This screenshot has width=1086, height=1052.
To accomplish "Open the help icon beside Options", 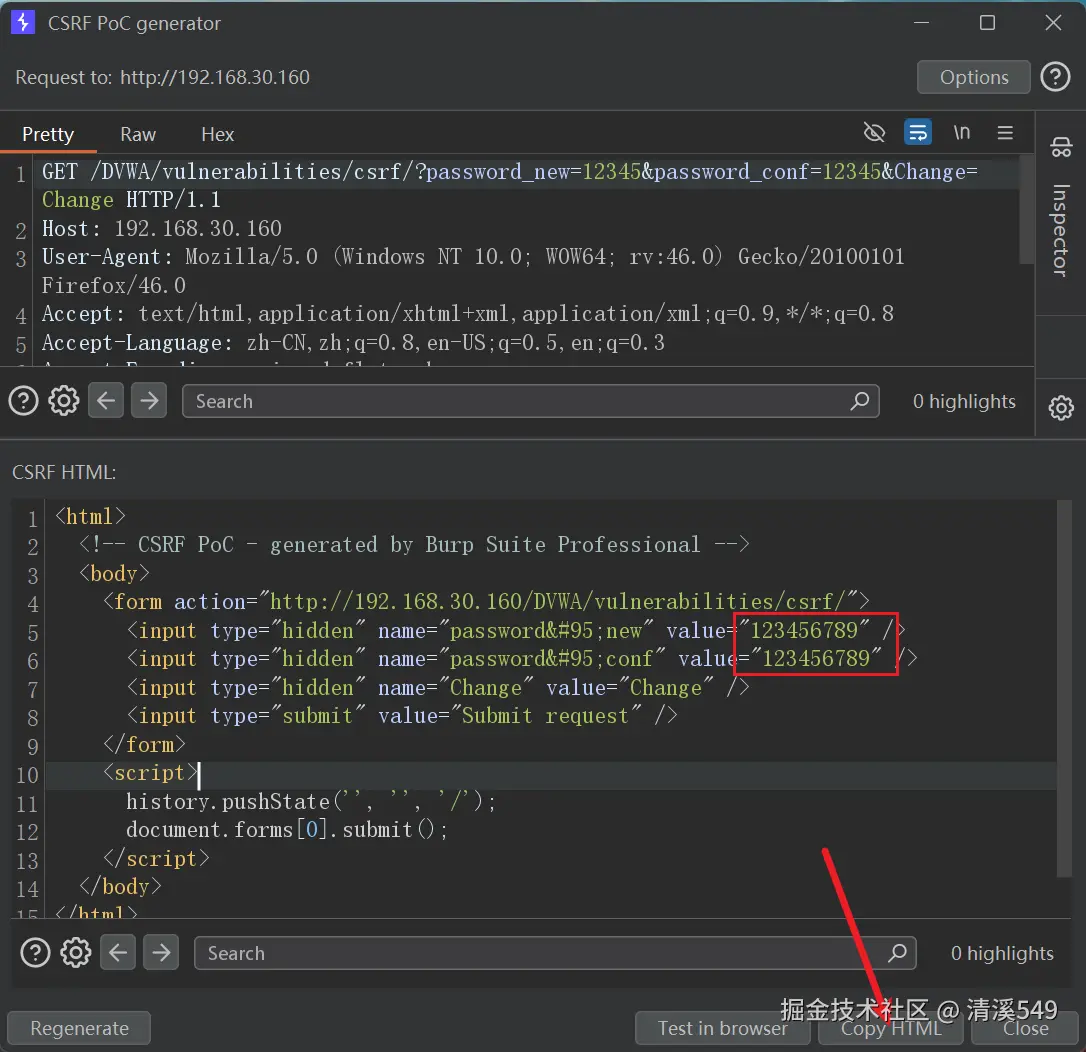I will pyautogui.click(x=1056, y=77).
